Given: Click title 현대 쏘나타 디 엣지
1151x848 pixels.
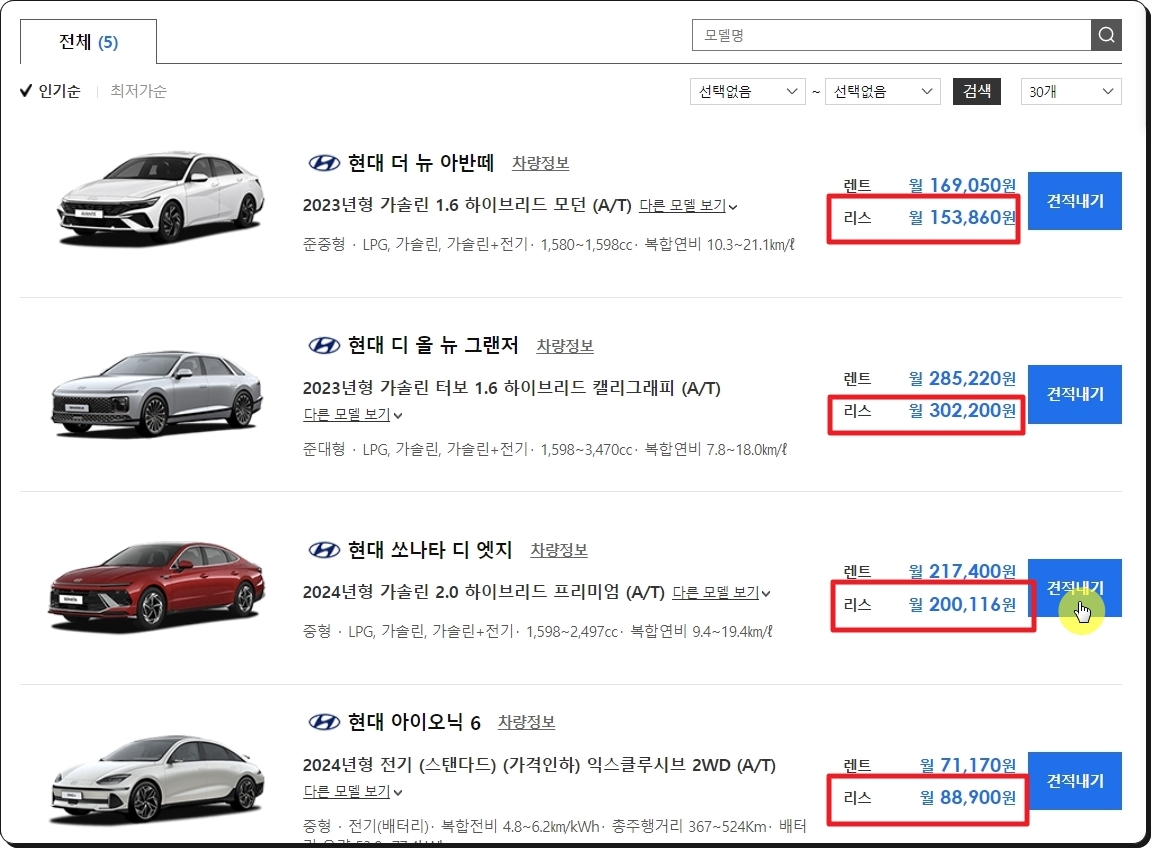Looking at the screenshot, I should coord(430,550).
